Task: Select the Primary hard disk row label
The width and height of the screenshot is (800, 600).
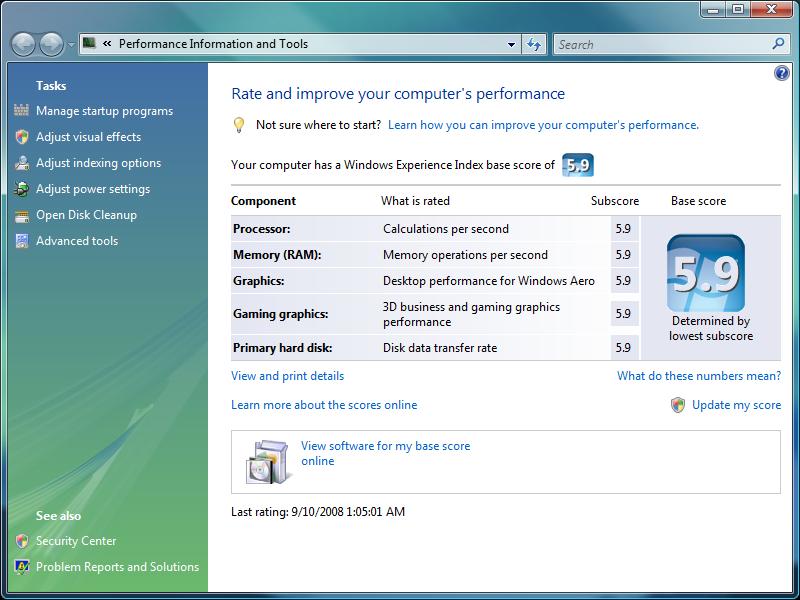Action: point(283,348)
